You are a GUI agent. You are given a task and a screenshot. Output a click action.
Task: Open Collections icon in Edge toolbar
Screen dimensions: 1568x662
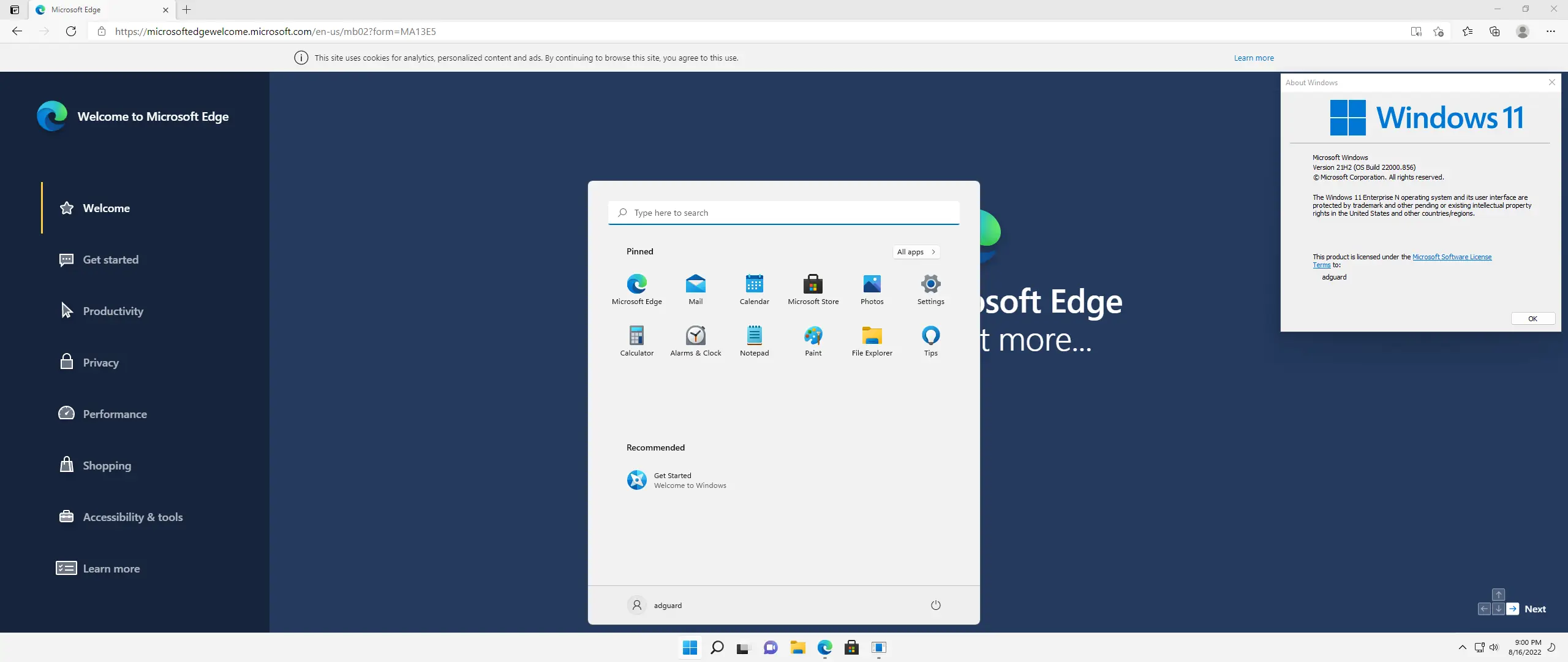(1494, 31)
